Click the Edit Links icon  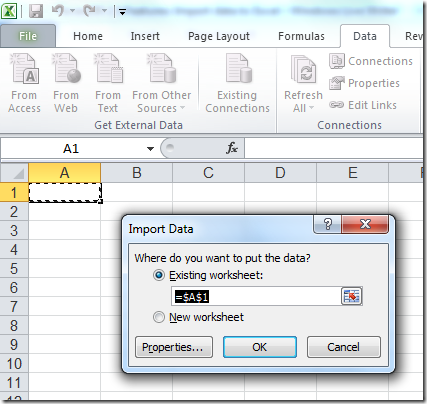[x=336, y=105]
